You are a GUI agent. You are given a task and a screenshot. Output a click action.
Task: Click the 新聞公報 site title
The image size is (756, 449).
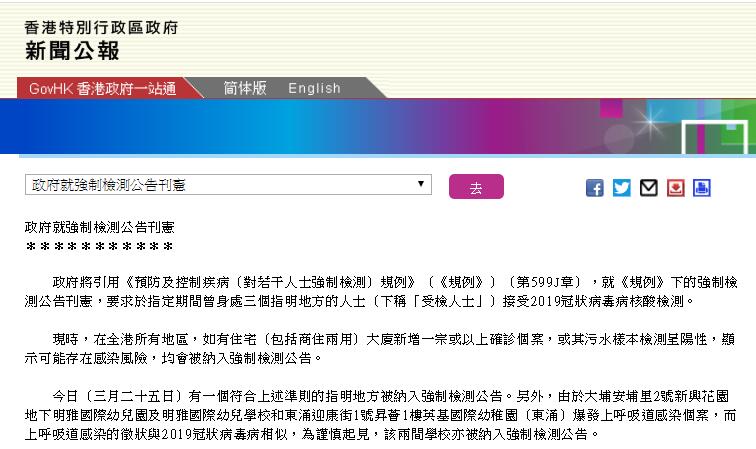coord(72,50)
